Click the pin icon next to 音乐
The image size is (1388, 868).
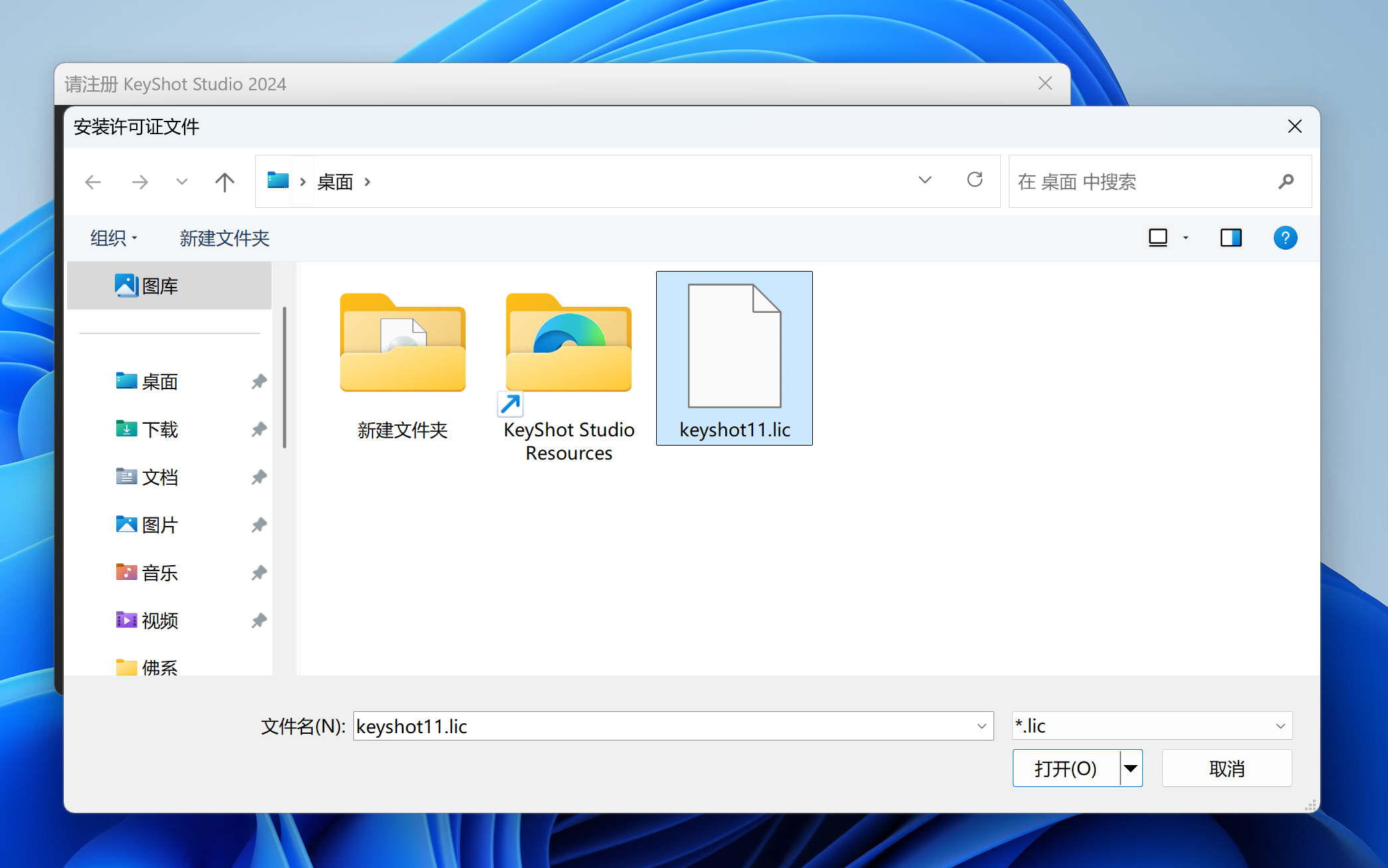click(259, 573)
